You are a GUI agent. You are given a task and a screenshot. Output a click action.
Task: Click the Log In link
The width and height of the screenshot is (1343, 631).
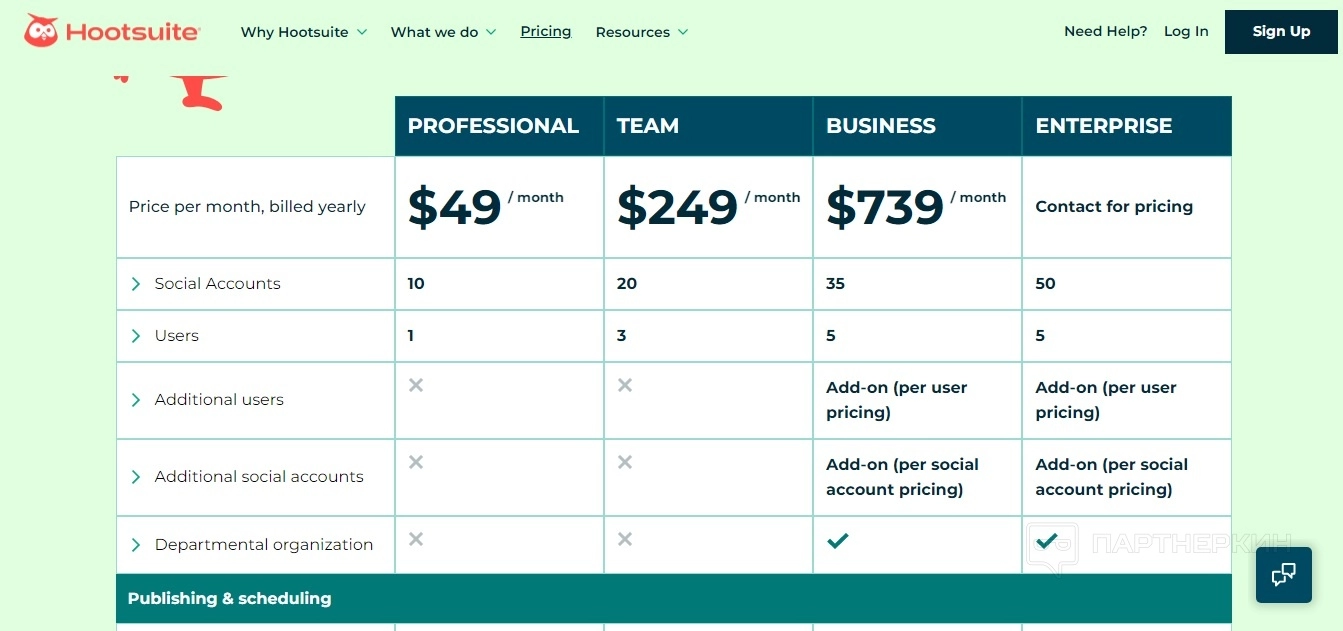click(1186, 32)
